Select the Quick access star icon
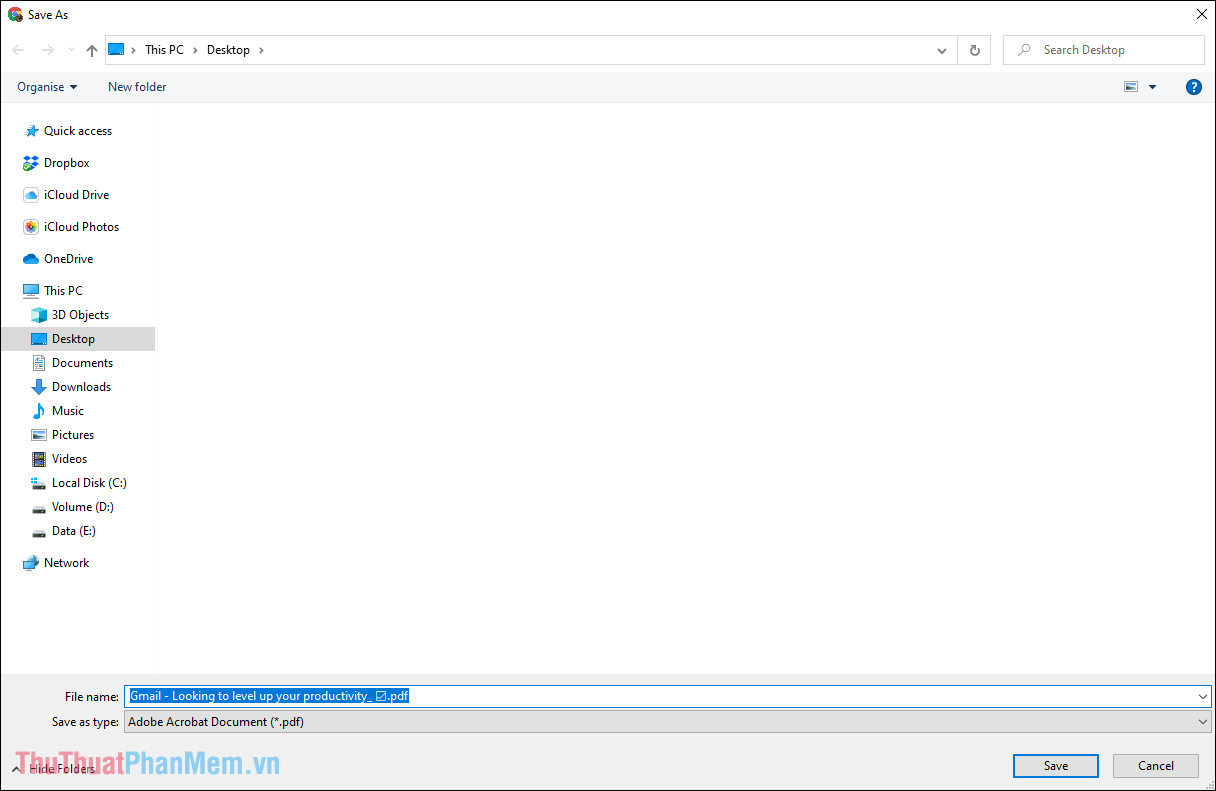 [31, 131]
